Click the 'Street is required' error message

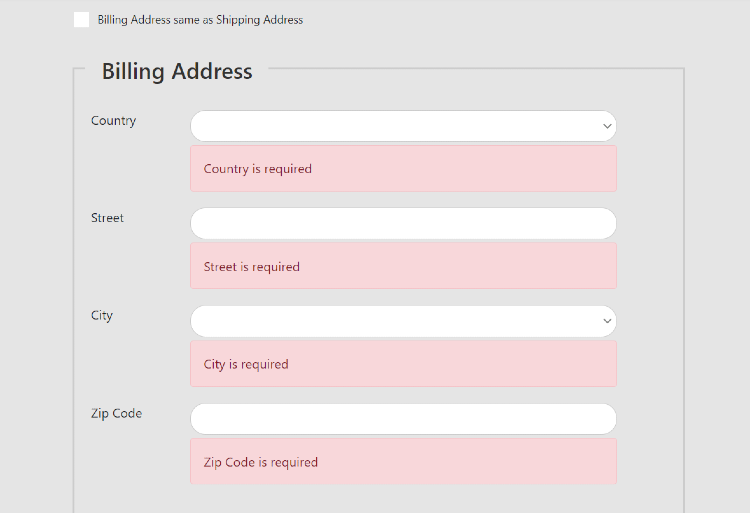point(252,267)
